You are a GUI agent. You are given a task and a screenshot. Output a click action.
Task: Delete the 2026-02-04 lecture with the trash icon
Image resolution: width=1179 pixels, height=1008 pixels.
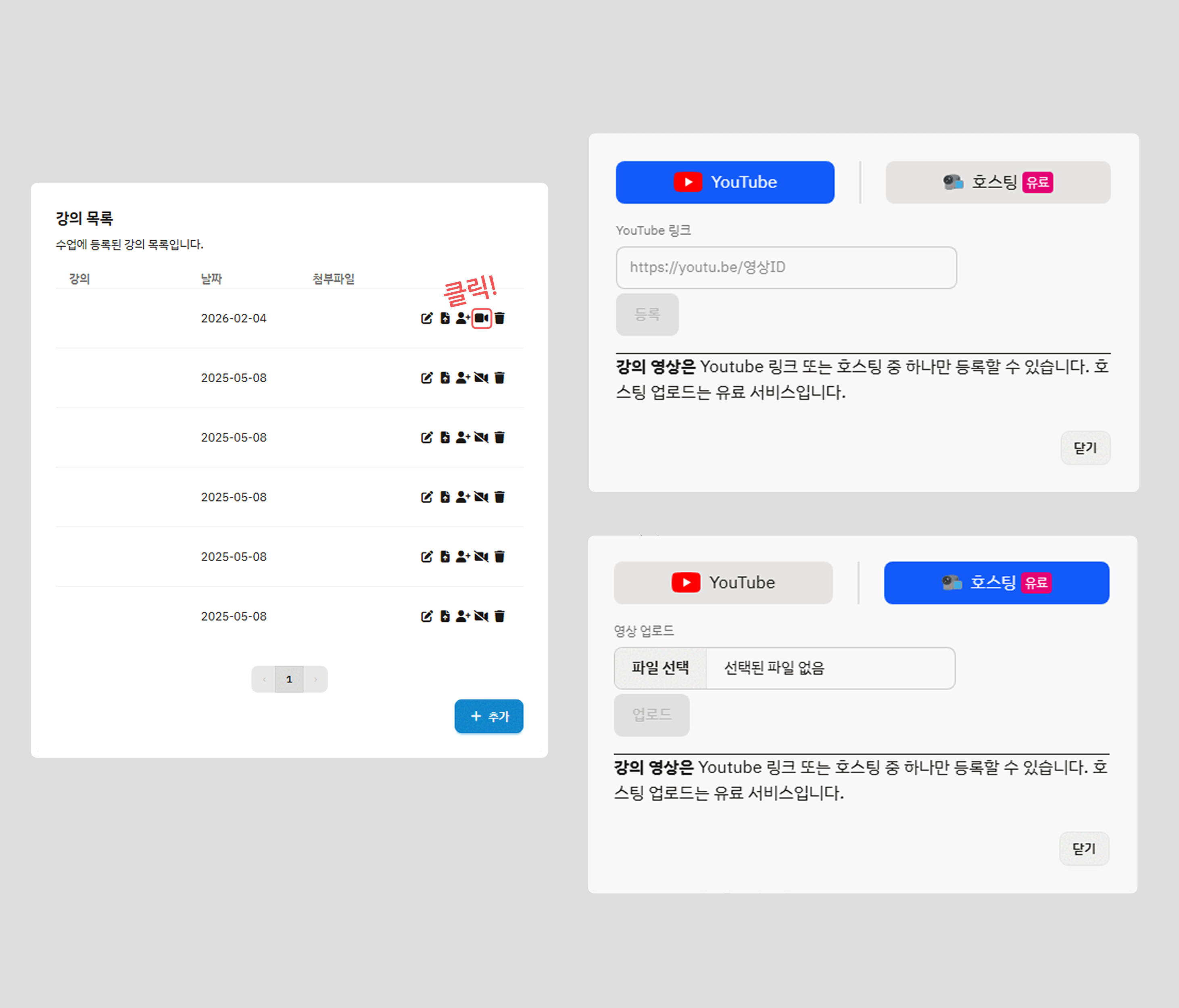[500, 318]
